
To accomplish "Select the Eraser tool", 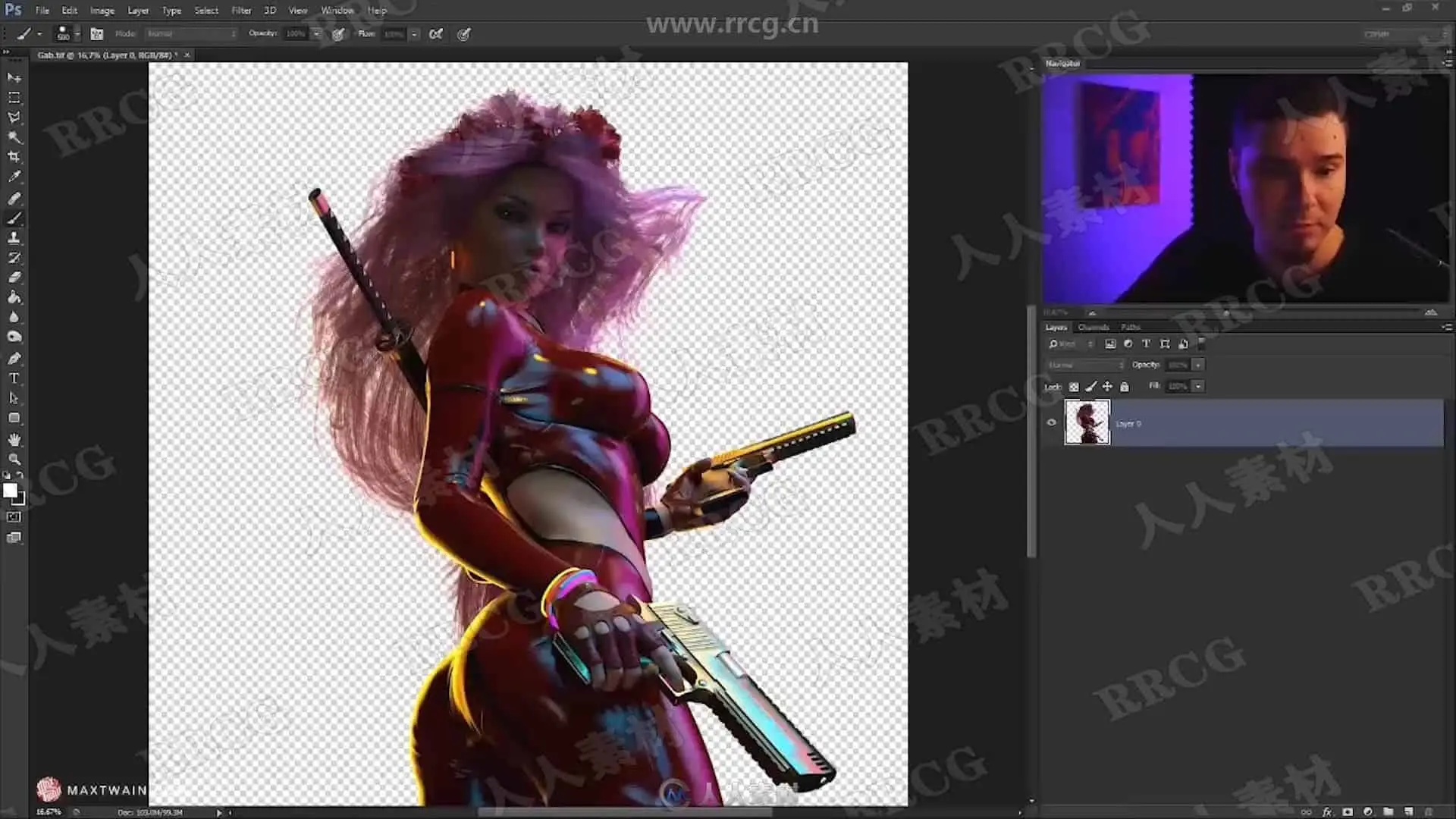I will (14, 278).
